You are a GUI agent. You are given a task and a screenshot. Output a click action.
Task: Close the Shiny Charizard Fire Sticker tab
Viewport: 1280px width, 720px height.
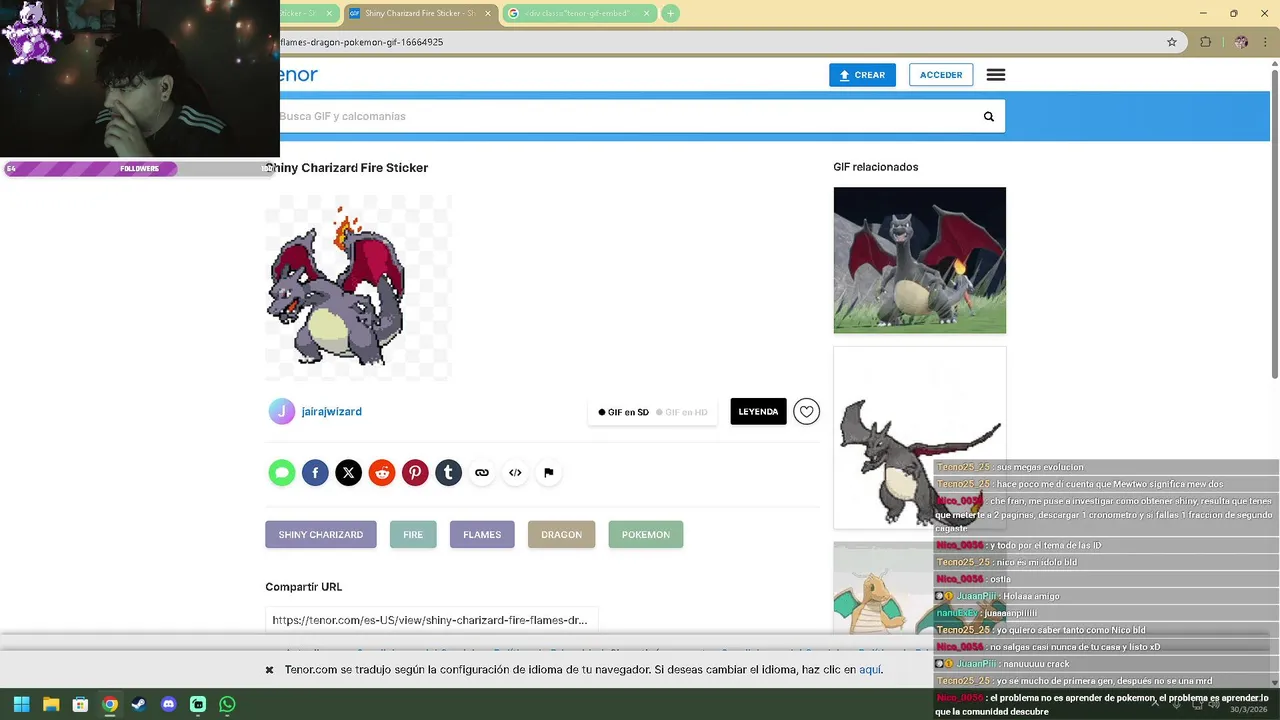point(488,13)
